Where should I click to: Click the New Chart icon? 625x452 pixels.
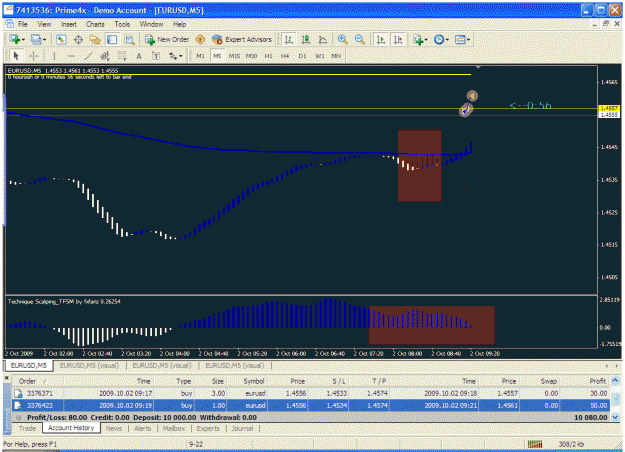(x=15, y=39)
